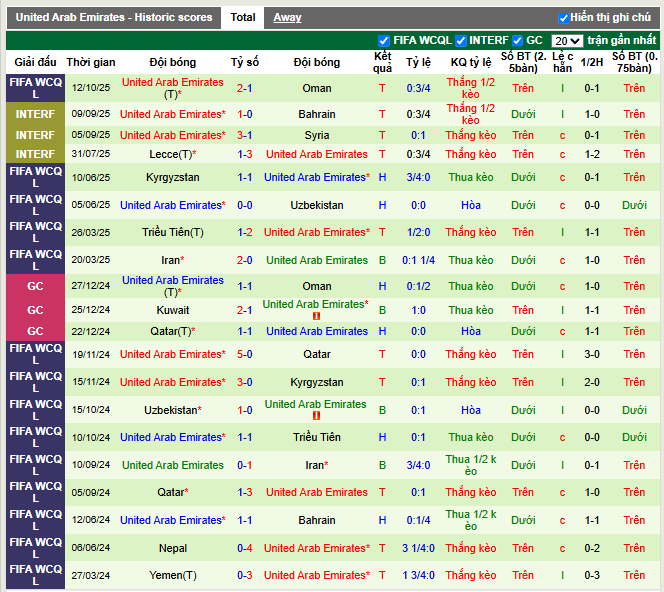Image resolution: width=664 pixels, height=592 pixels.
Task: Click red card icon in Uzbekistan 15/10/24 row
Action: coord(316,416)
